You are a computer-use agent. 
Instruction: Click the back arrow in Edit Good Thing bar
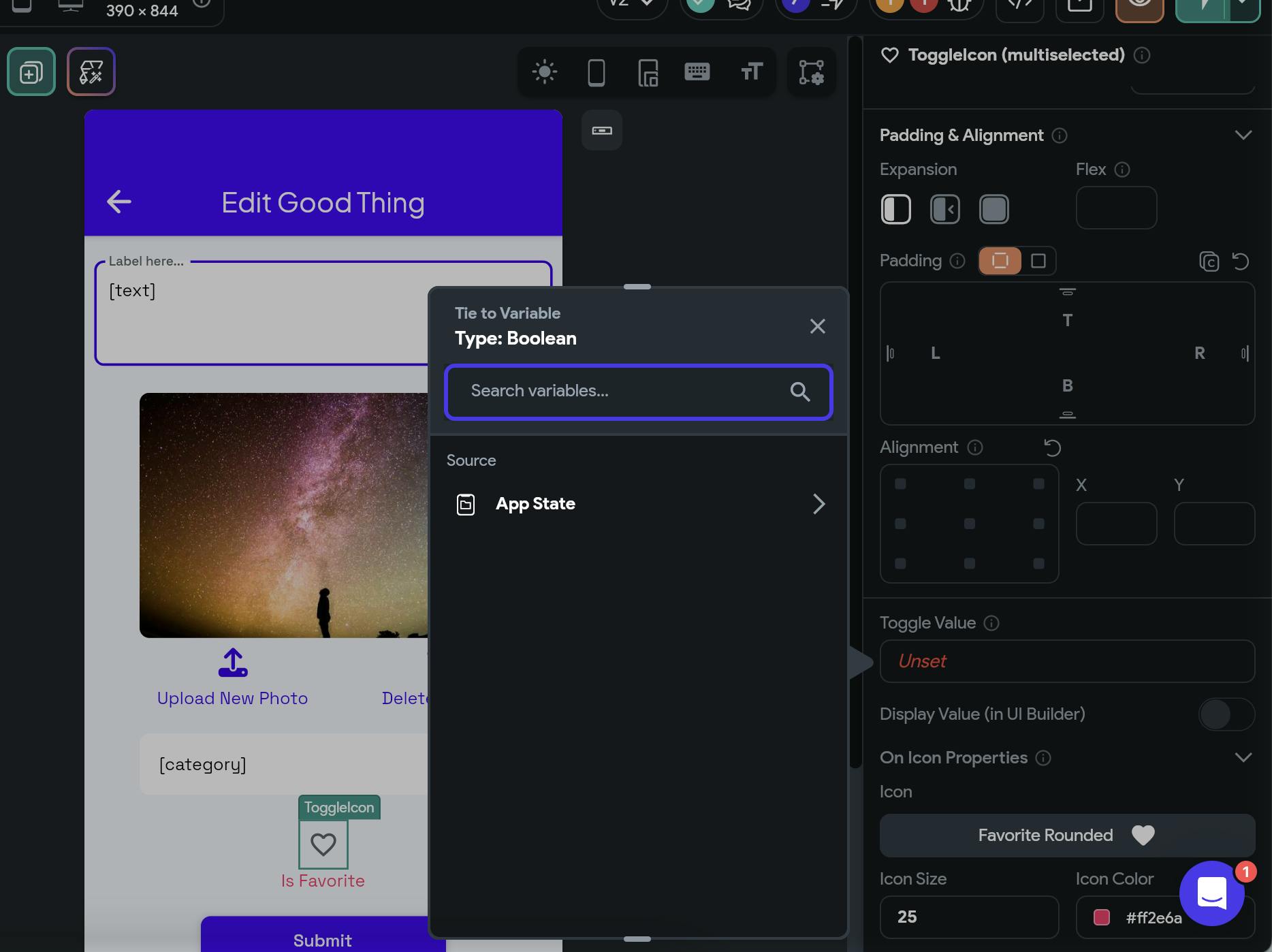tap(119, 202)
